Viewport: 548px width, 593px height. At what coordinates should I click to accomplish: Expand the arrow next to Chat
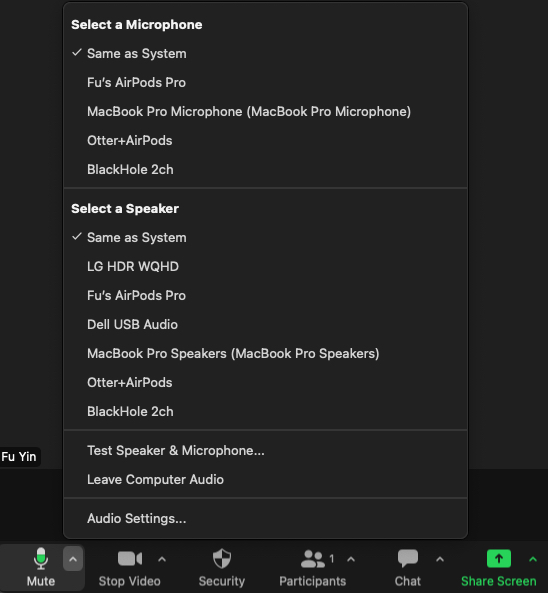coord(440,559)
